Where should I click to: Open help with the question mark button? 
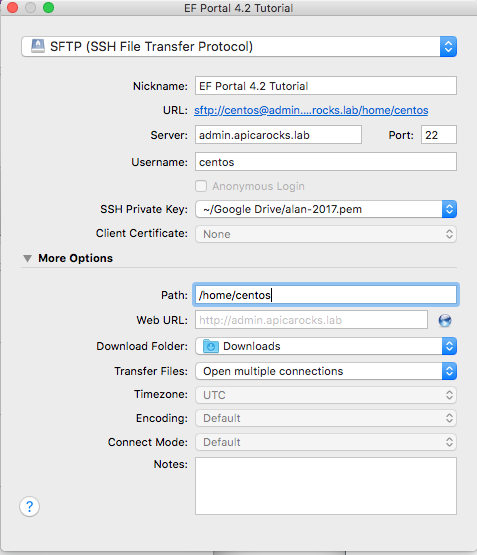tap(29, 506)
